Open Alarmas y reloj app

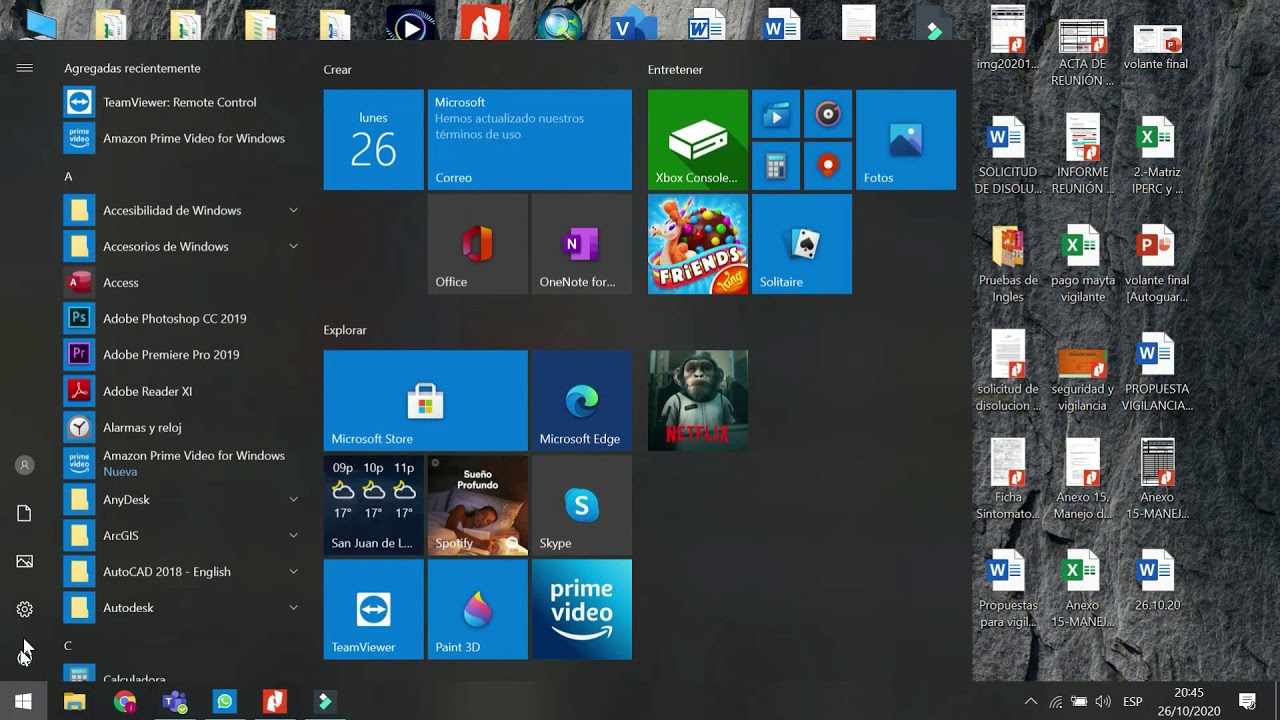pos(182,427)
